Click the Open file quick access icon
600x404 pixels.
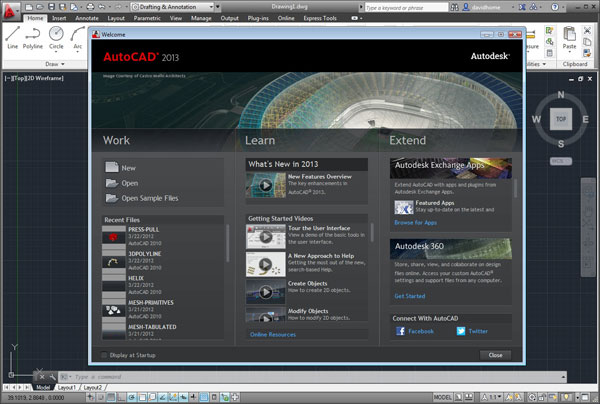pyautogui.click(x=40, y=7)
